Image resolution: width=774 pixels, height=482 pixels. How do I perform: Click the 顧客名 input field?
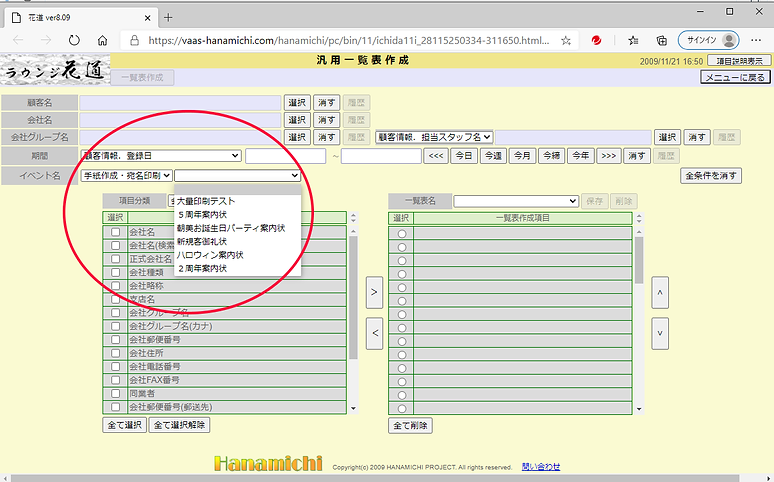click(180, 103)
